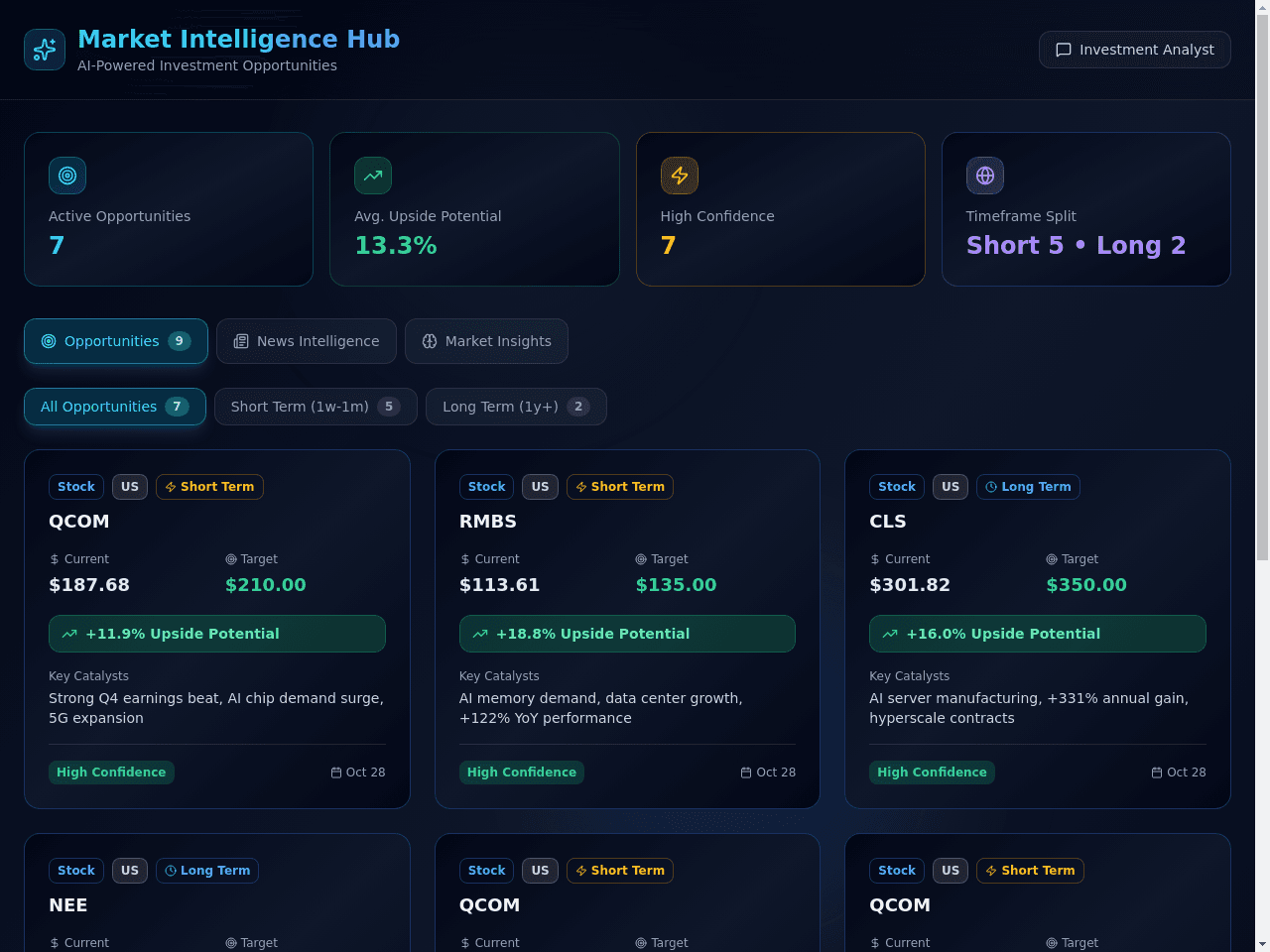Click the High Confidence badge under 5G expansion
The width and height of the screenshot is (1270, 952).
[x=111, y=773]
